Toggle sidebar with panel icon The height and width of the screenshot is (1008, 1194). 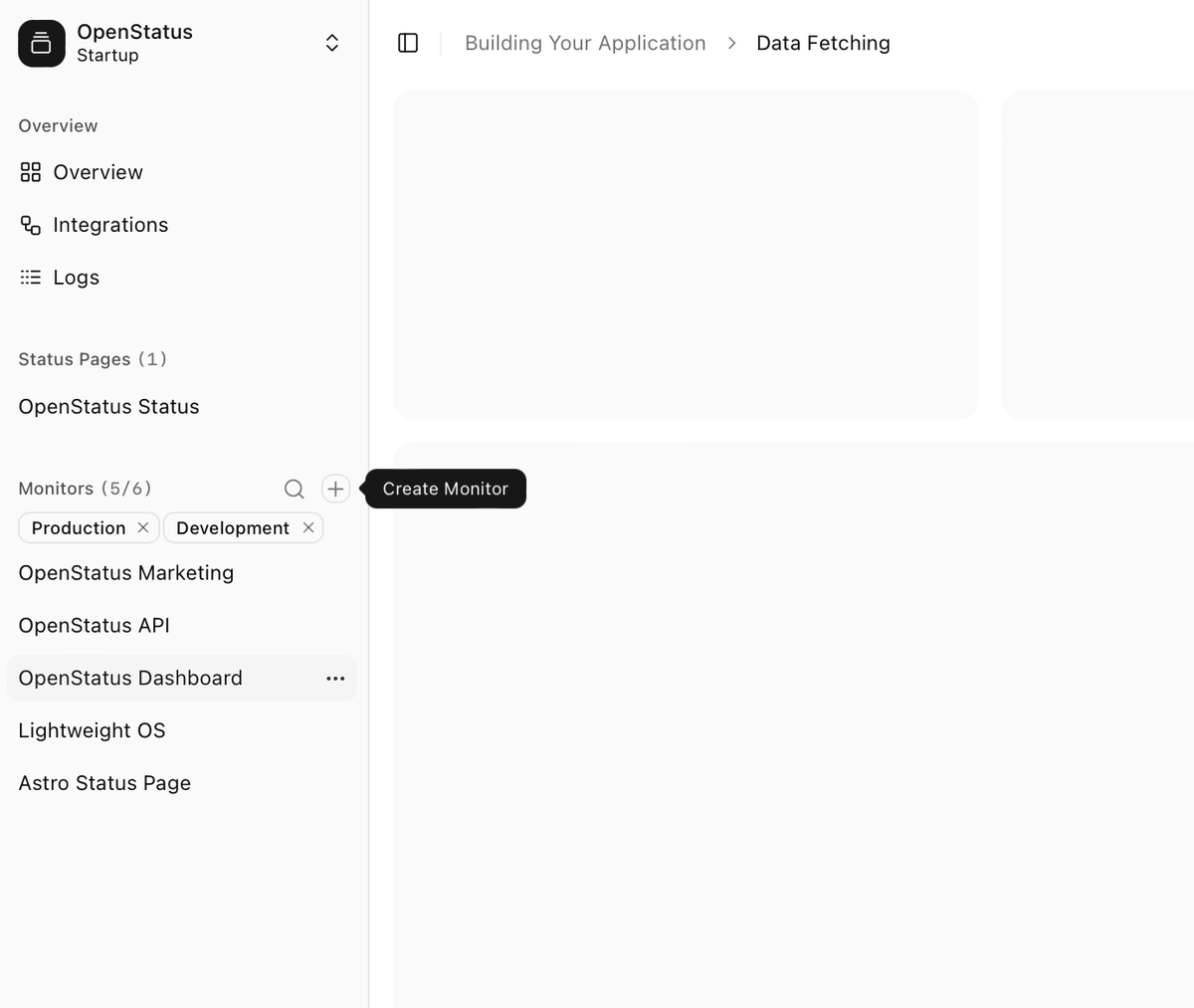click(408, 43)
